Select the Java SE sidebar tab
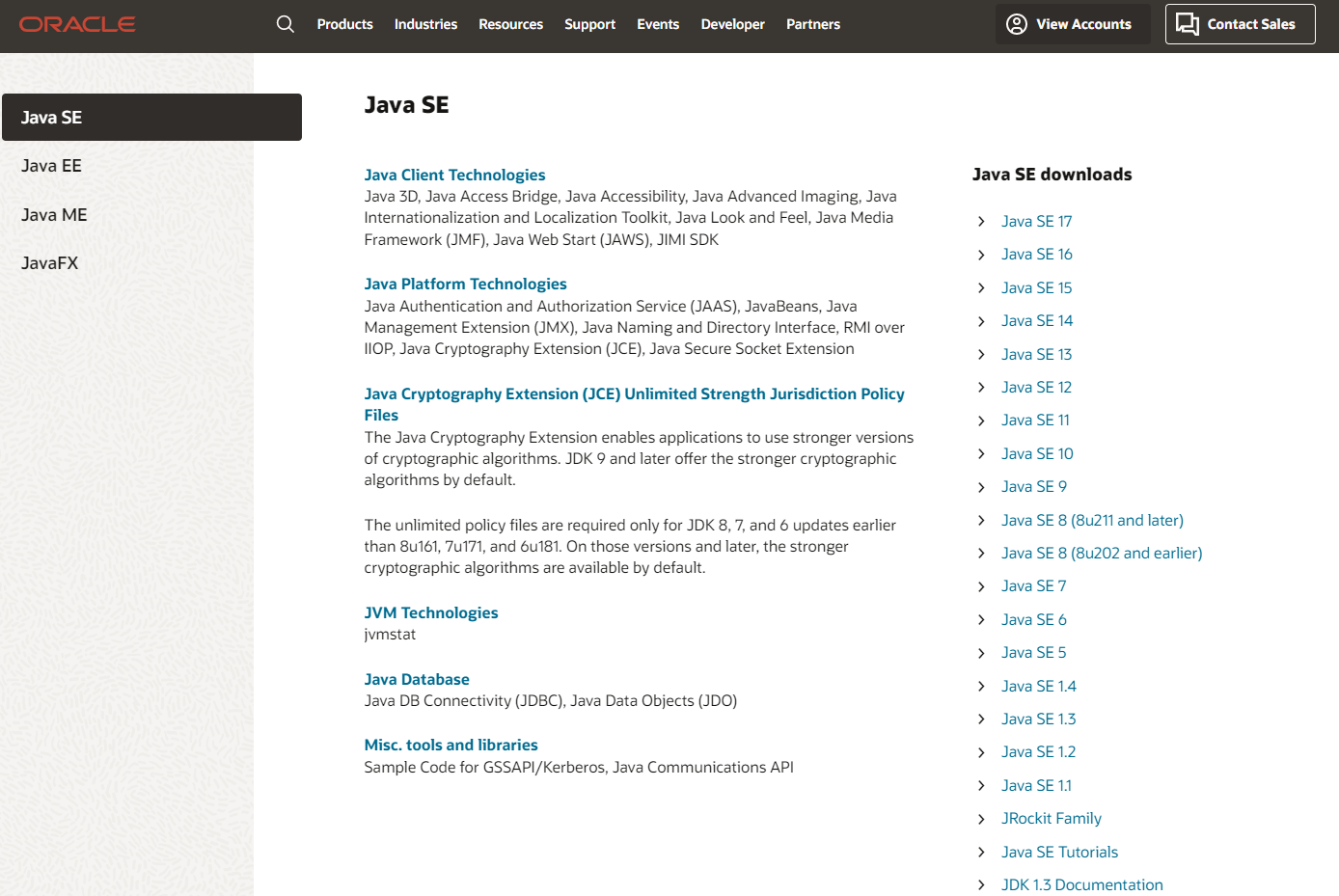1339x896 pixels. tap(151, 117)
